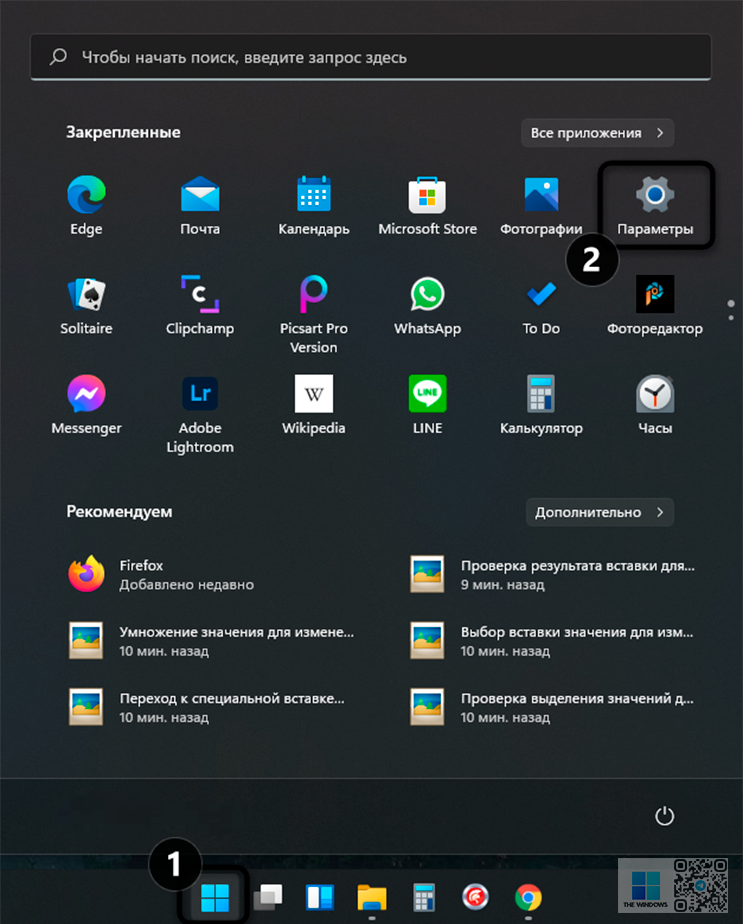Launch Adobe Lightroom
The image size is (743, 924).
(200, 414)
